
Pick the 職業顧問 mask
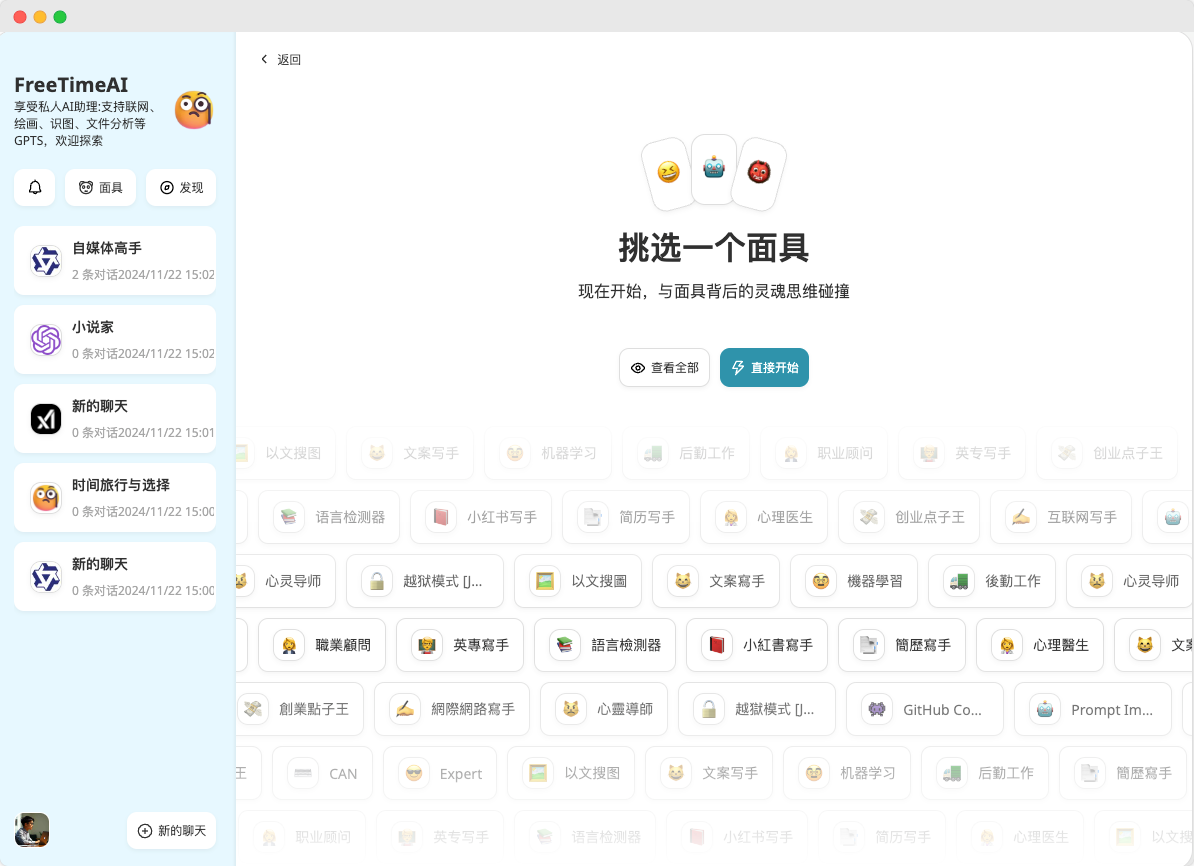[322, 645]
